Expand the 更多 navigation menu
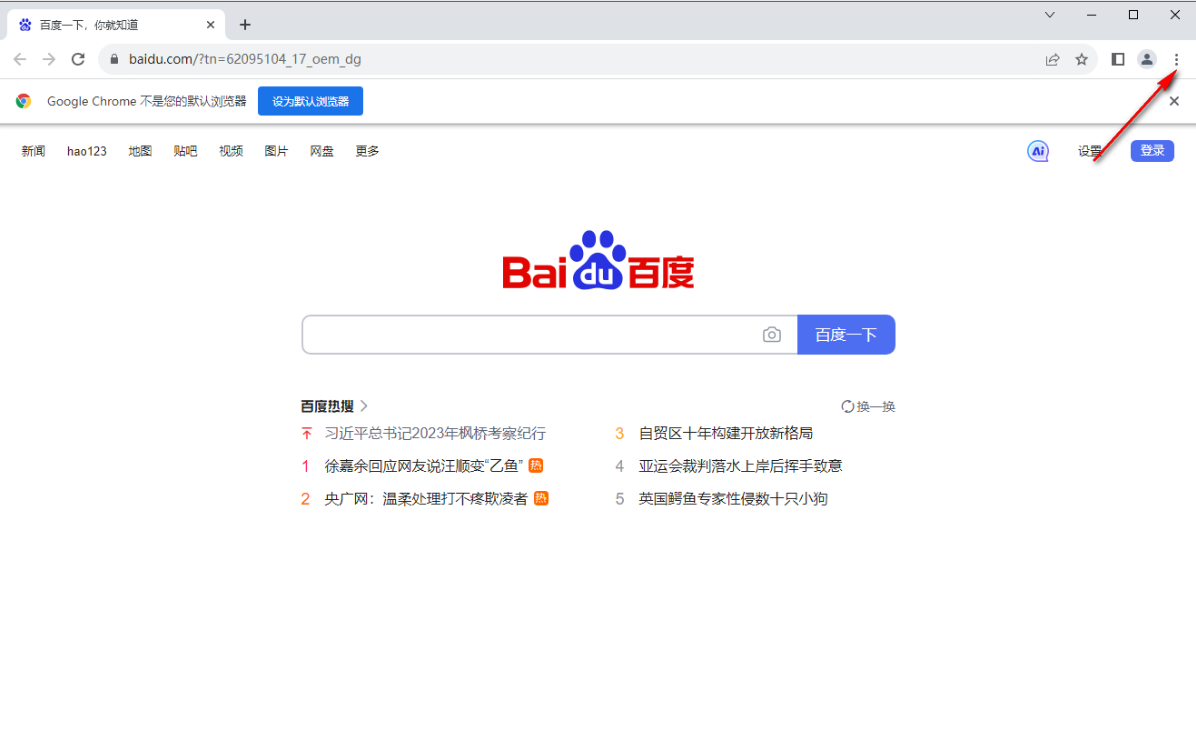Image resolution: width=1196 pixels, height=755 pixels. 366,151
